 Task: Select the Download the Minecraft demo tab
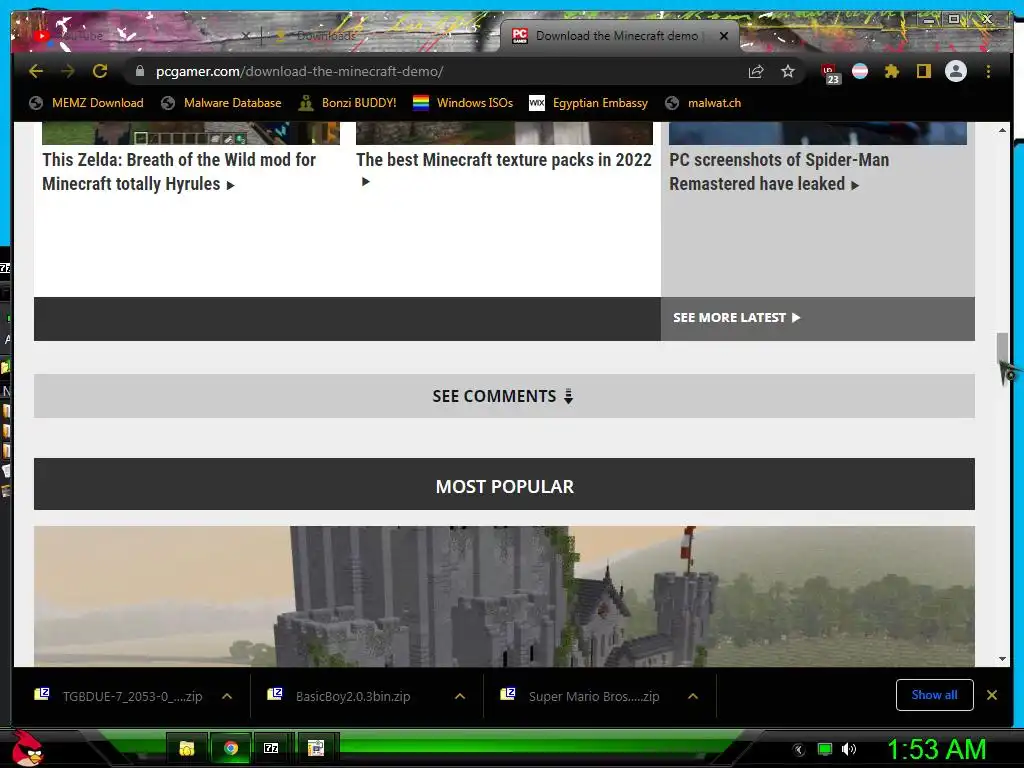tap(619, 36)
